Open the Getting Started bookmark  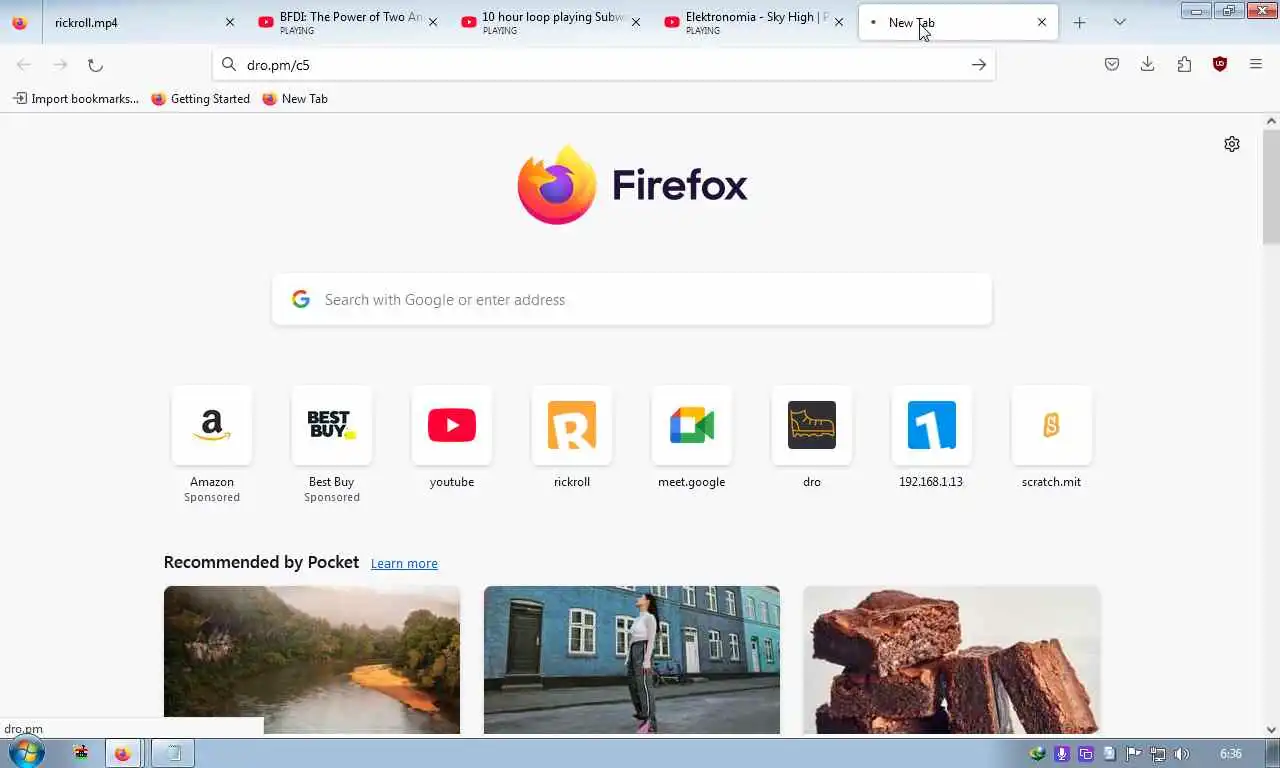[x=200, y=99]
